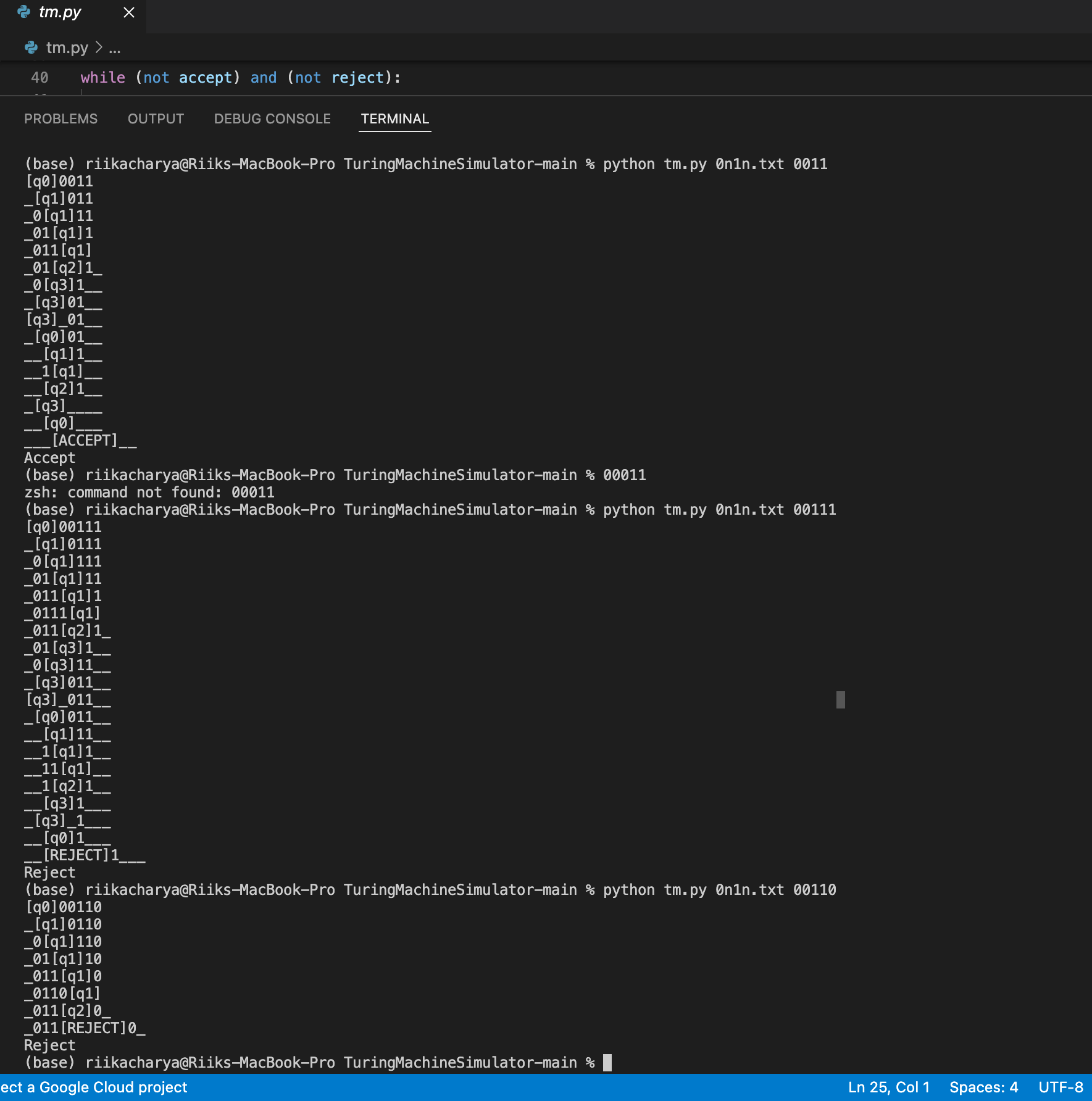Click the Python icon in the breadcrumb bar

31,48
